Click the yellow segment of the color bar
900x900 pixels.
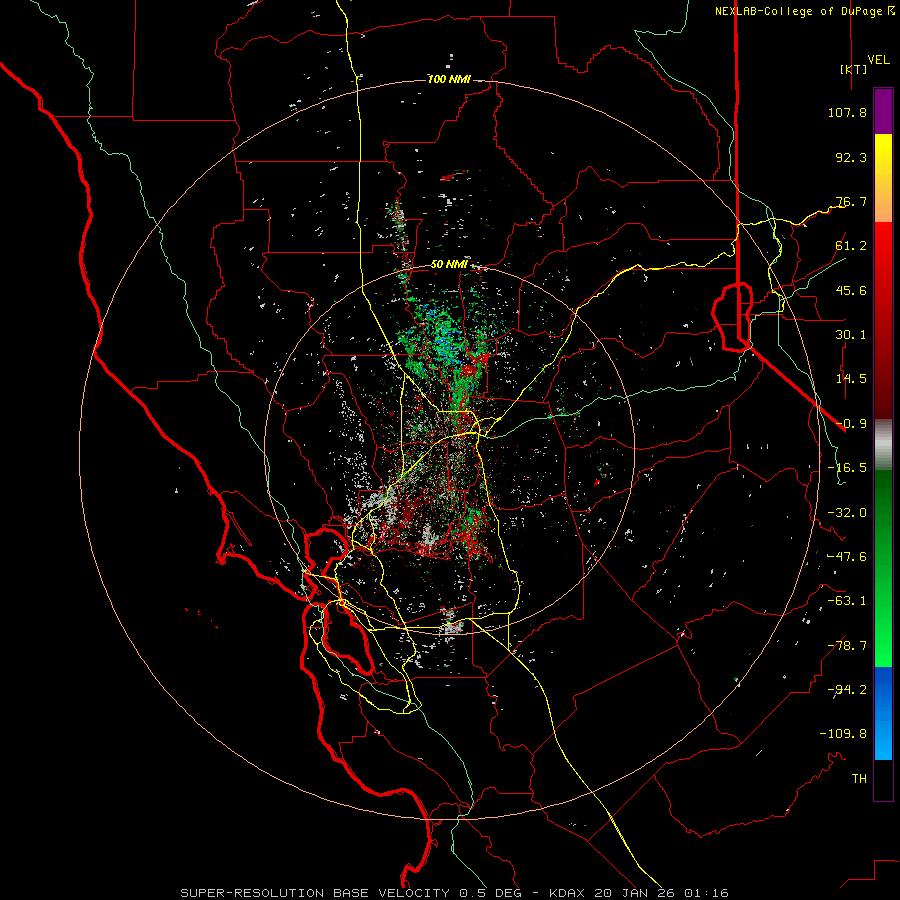(883, 177)
